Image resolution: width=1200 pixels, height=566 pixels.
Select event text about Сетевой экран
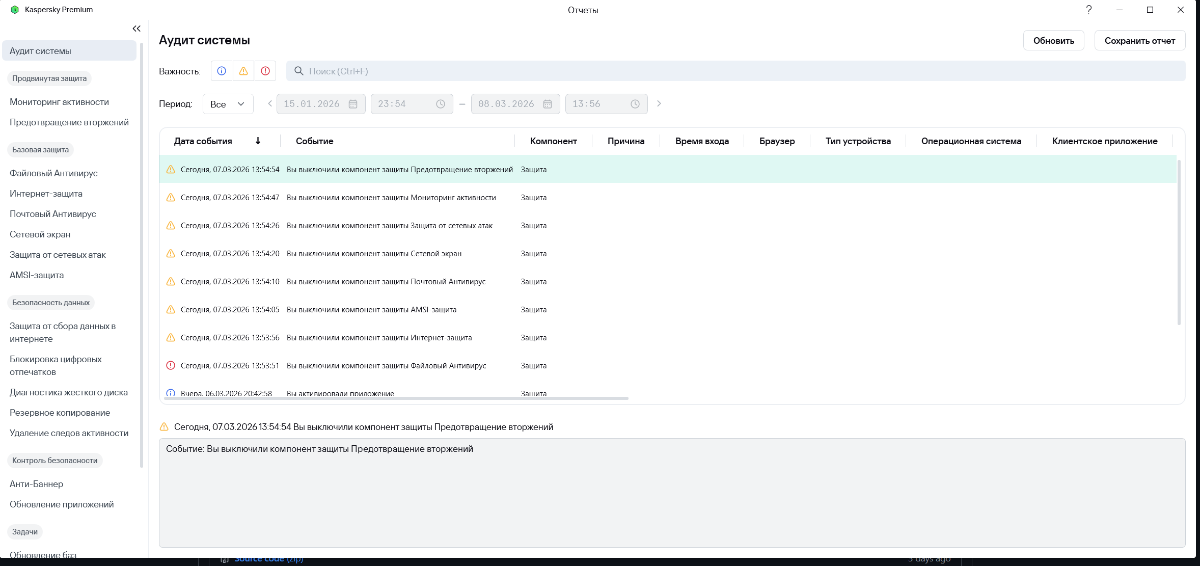point(374,254)
